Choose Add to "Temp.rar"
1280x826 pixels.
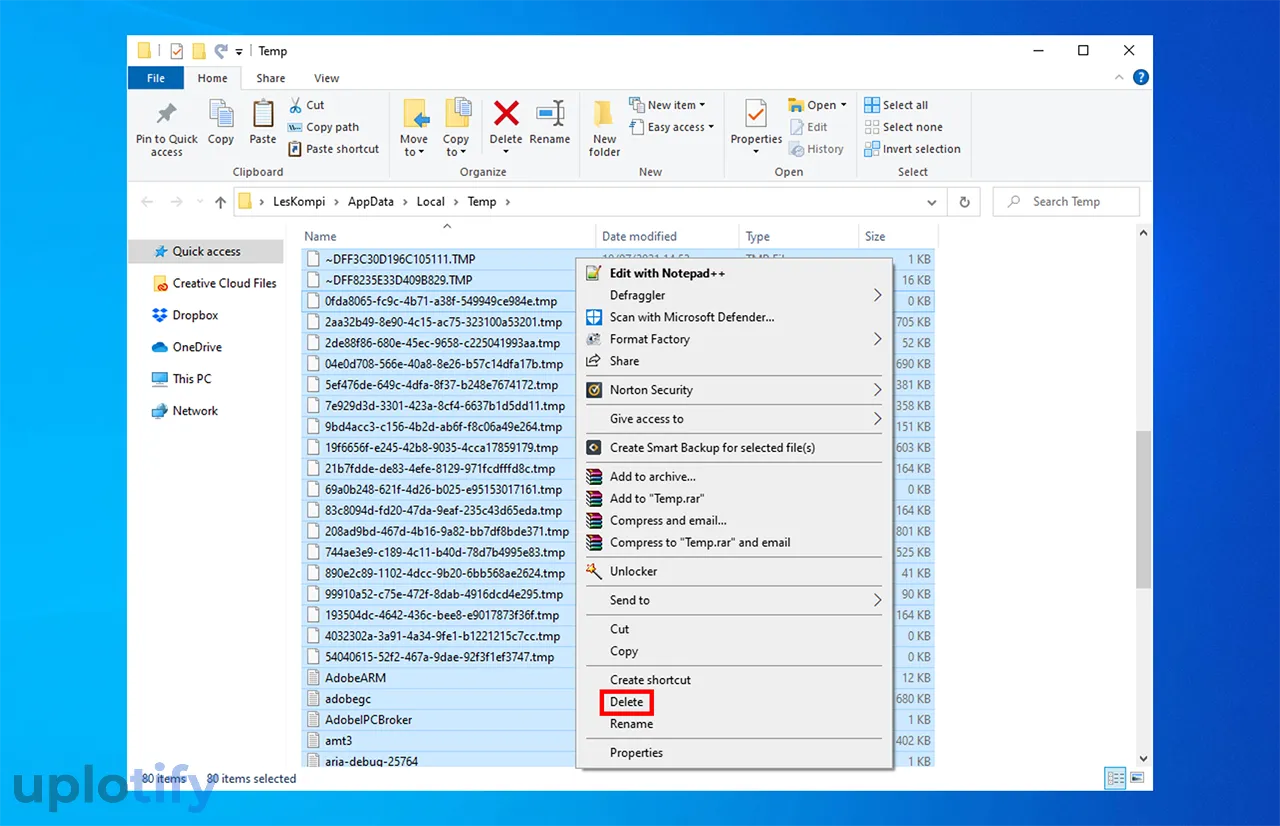735,499
